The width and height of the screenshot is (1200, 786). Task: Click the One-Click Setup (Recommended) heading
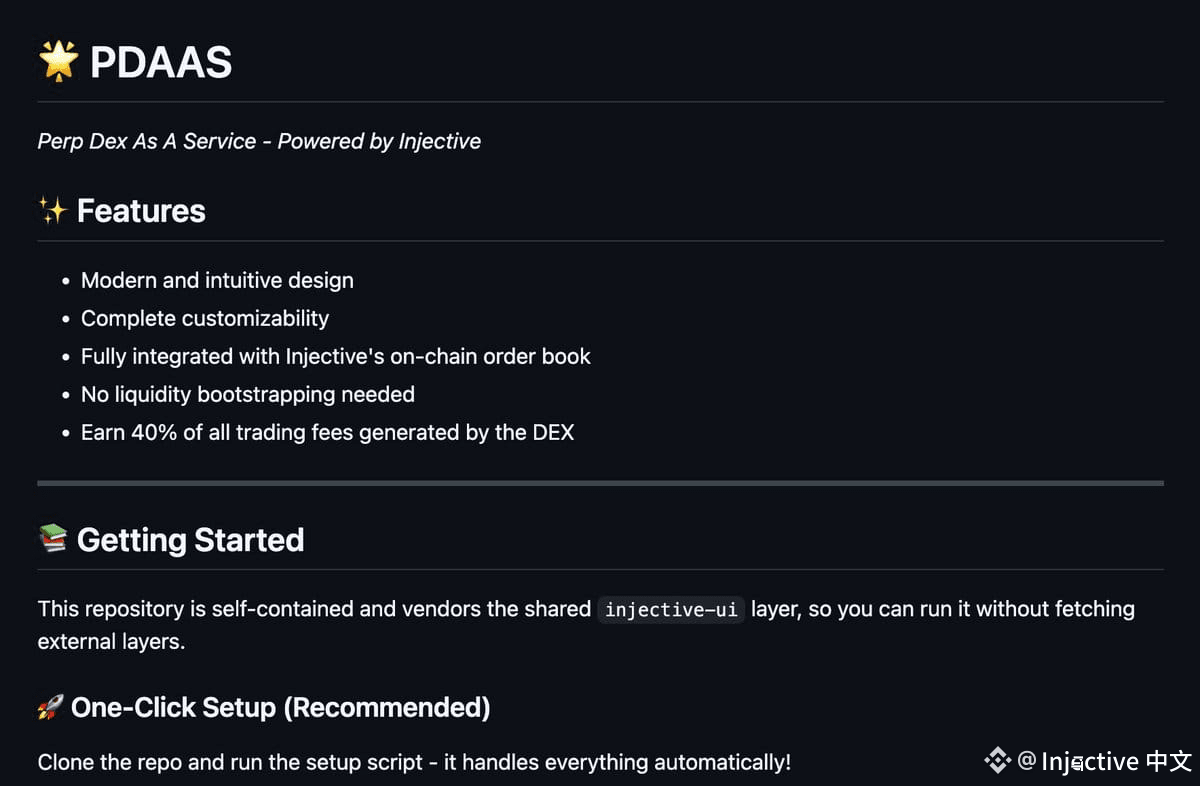[x=280, y=708]
